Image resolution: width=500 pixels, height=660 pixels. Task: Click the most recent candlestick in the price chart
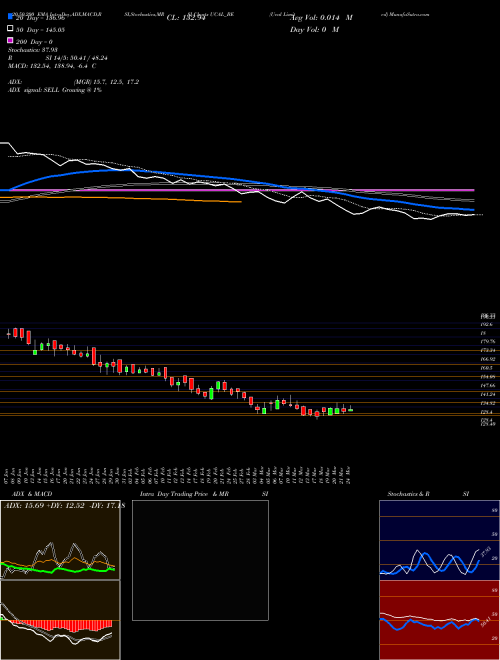point(350,409)
